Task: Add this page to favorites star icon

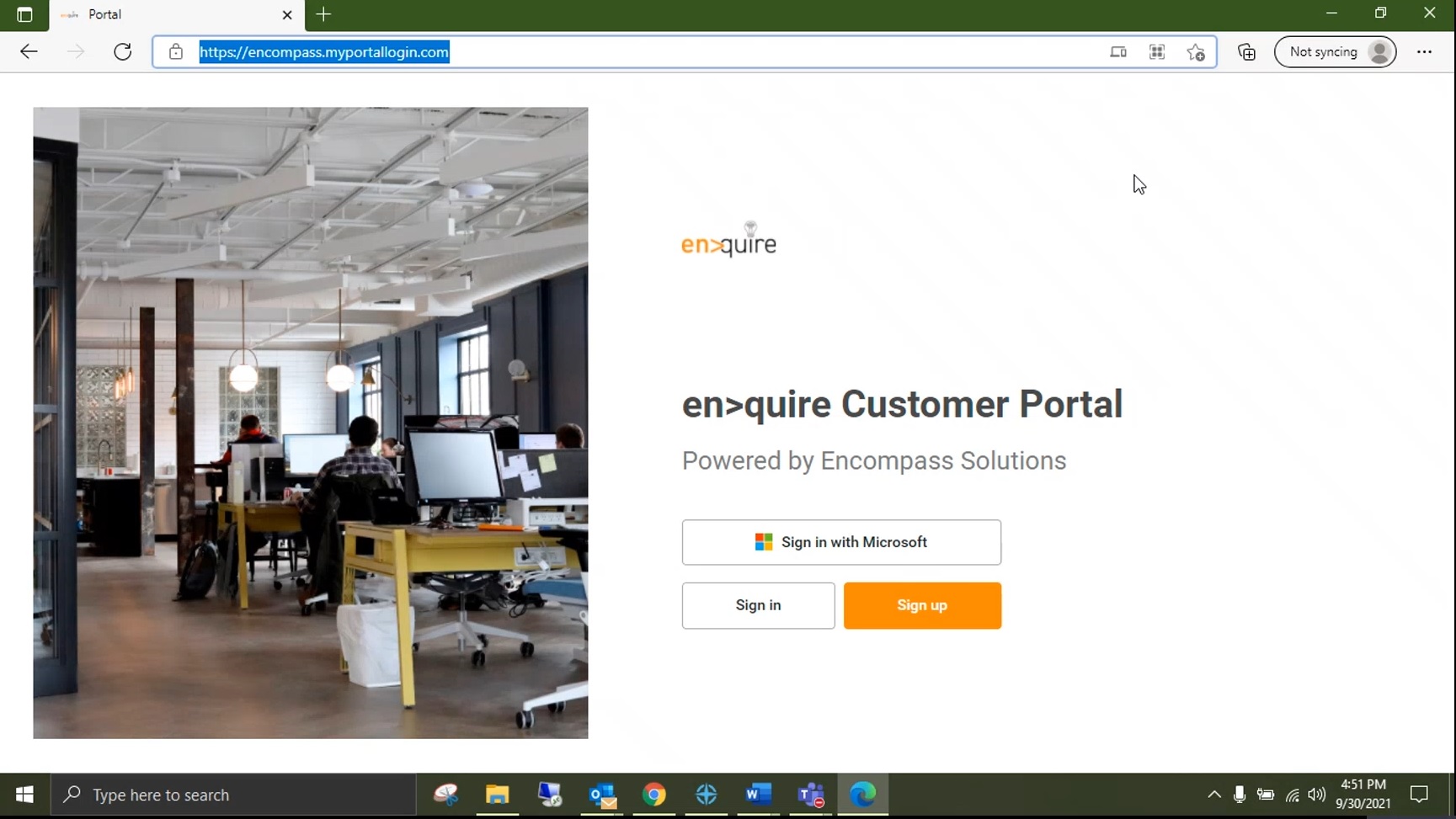Action: (1196, 52)
